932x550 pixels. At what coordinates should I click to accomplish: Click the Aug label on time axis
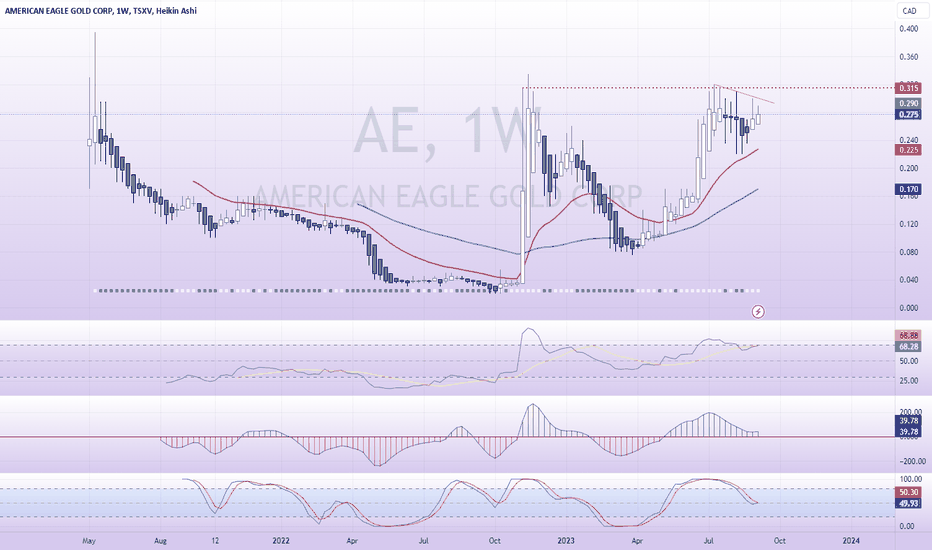click(160, 540)
